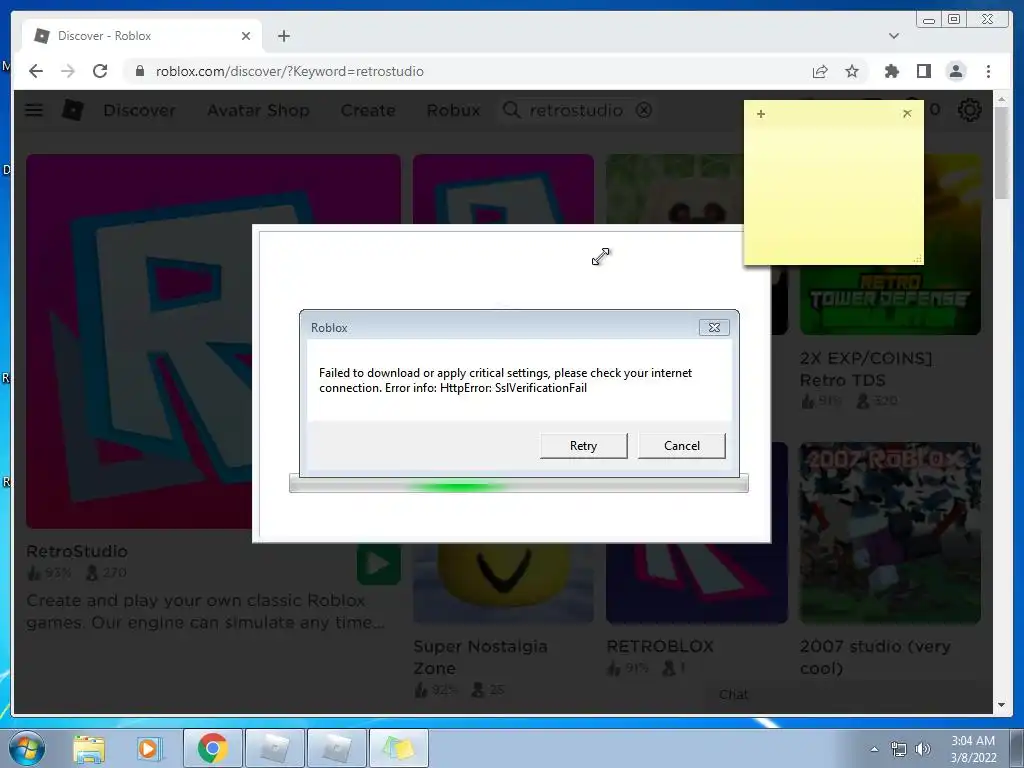Image resolution: width=1024 pixels, height=768 pixels.
Task: Open 2007 studio (very cool) thumbnail
Action: 890,533
